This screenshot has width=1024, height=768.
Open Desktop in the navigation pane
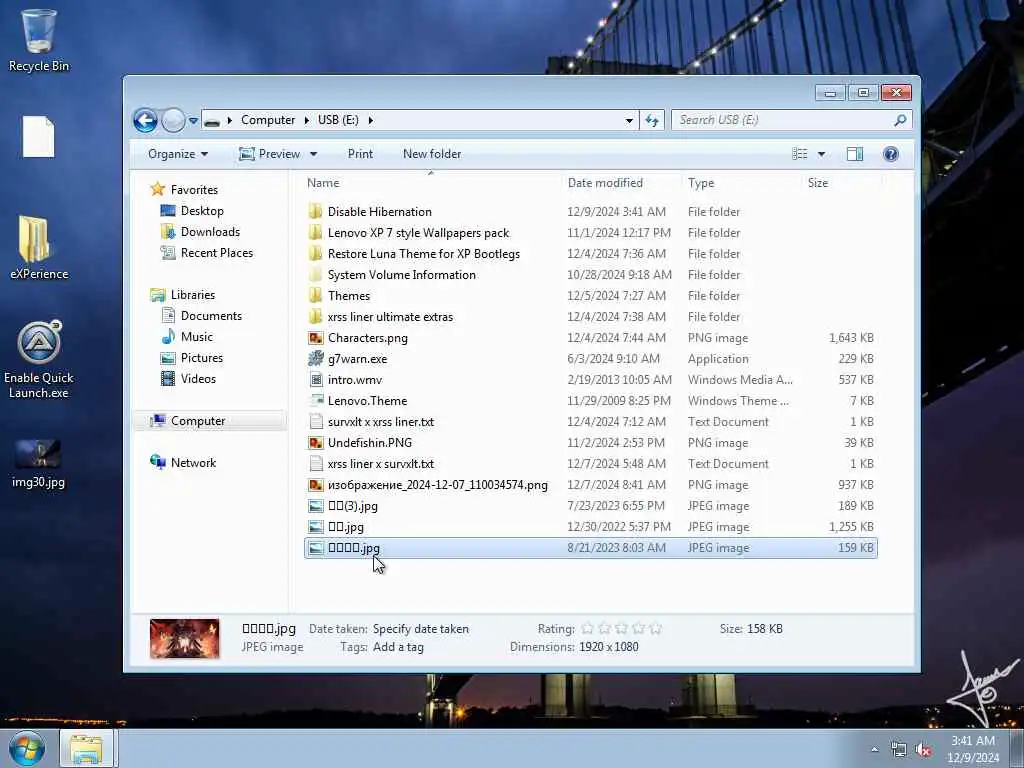pyautogui.click(x=202, y=211)
